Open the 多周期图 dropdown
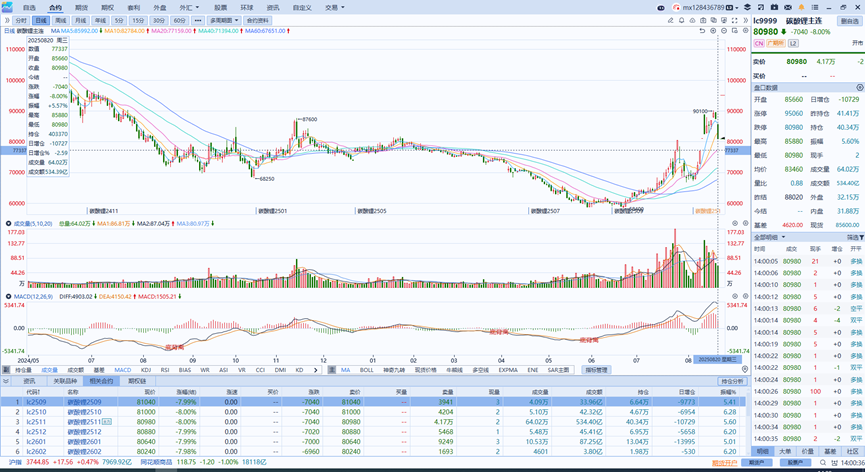 (x=224, y=20)
